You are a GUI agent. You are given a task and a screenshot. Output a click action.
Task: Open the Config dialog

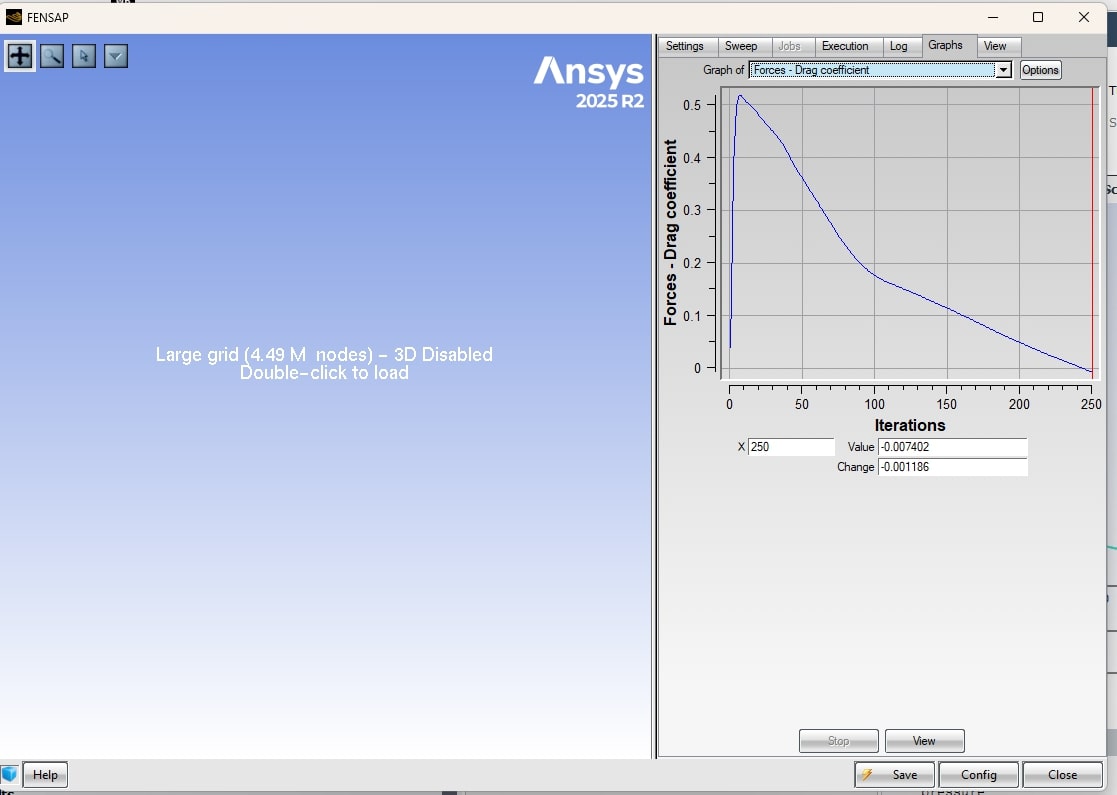[978, 775]
